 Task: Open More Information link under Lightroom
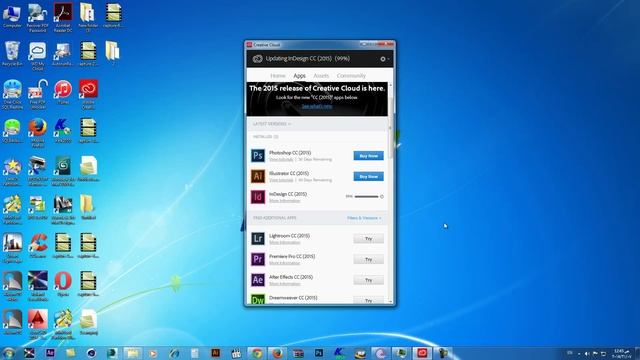tap(284, 242)
